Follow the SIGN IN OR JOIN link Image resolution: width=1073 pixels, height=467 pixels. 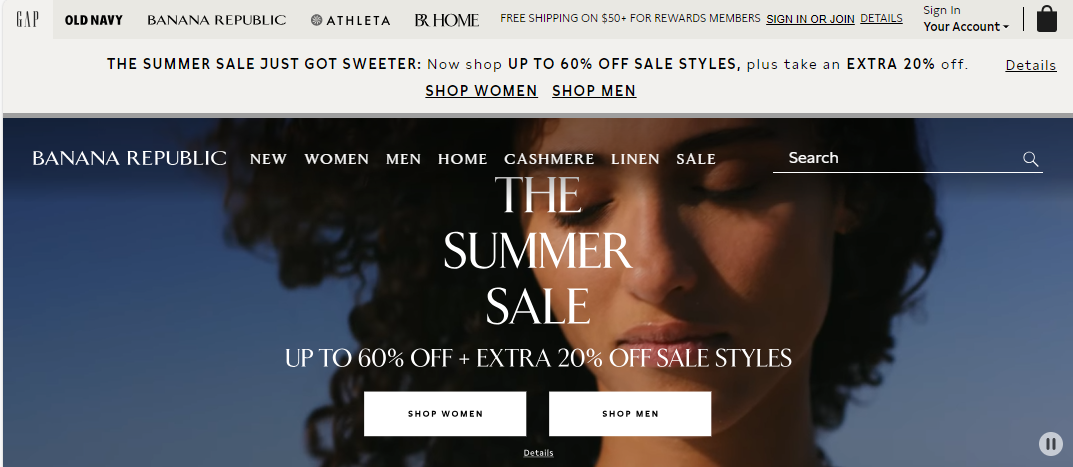point(810,19)
